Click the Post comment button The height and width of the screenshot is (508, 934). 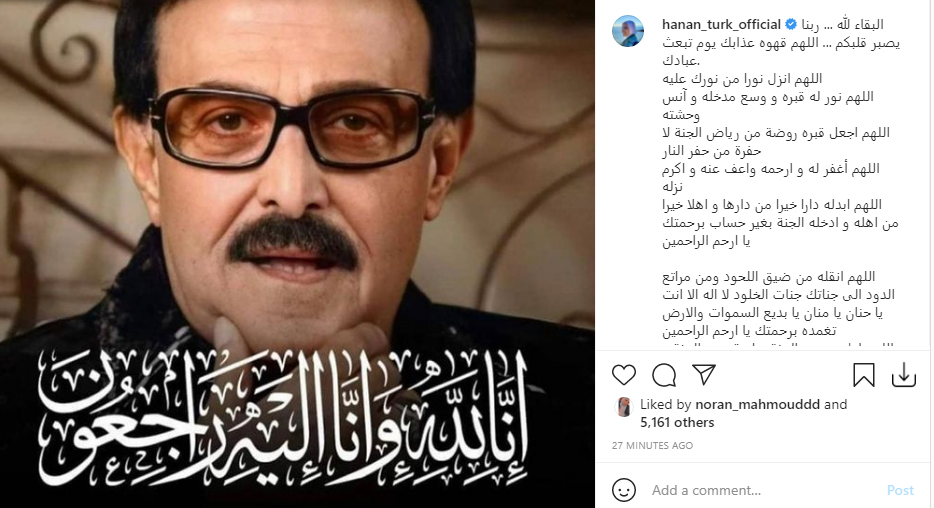[x=900, y=490]
